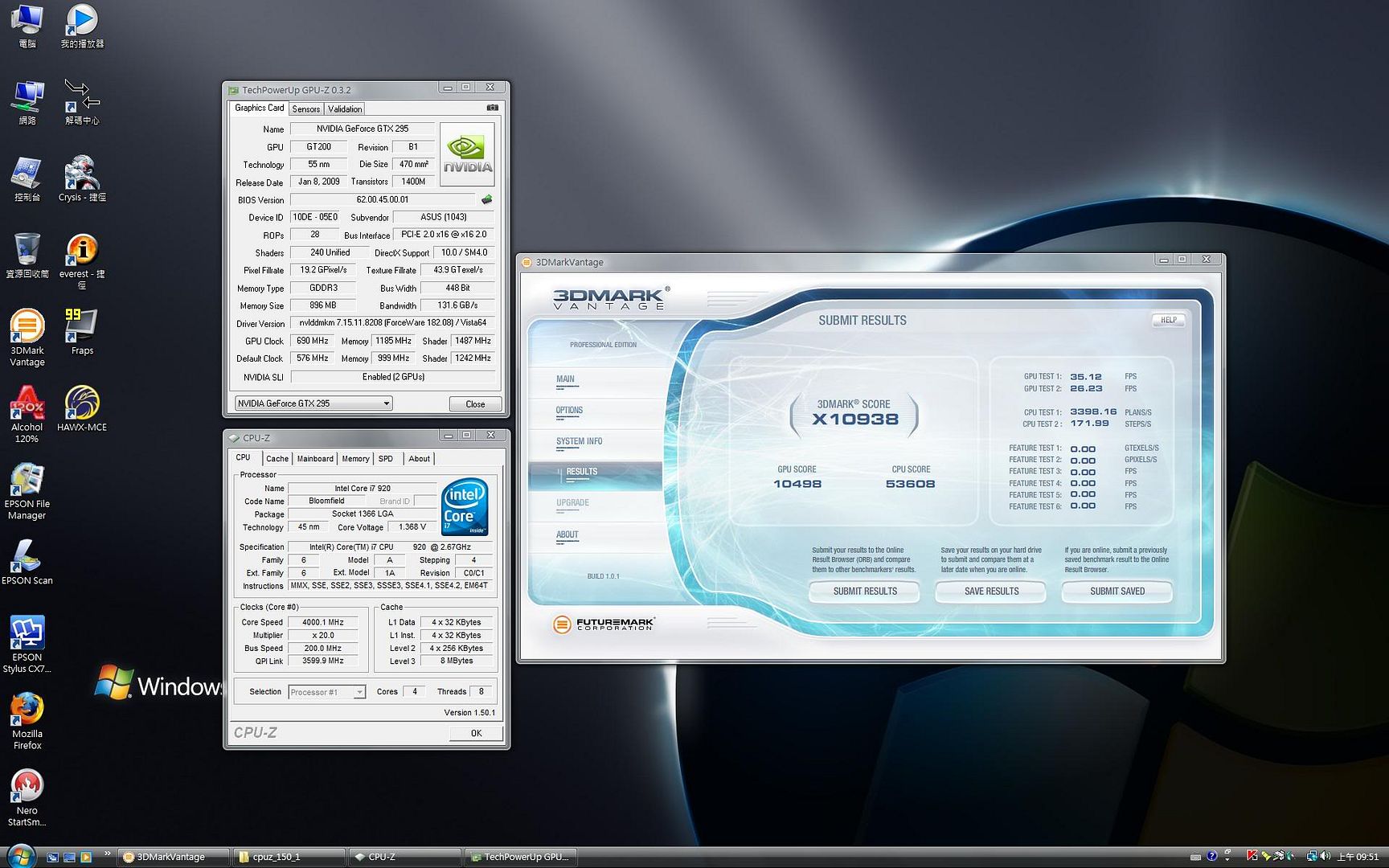Viewport: 1389px width, 868px height.
Task: Click the Close button in GPU-Z
Action: tap(475, 404)
